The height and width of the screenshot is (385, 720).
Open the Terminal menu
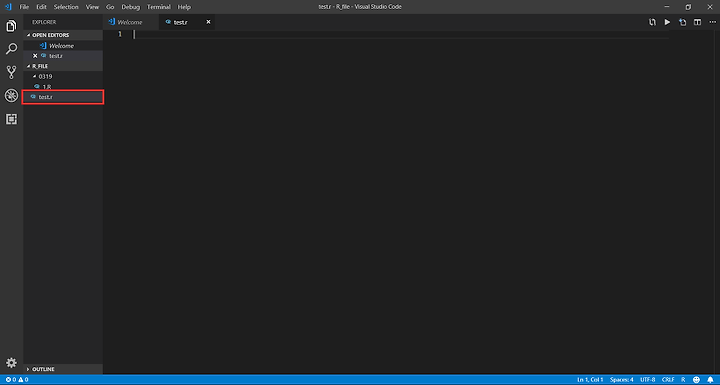click(159, 7)
